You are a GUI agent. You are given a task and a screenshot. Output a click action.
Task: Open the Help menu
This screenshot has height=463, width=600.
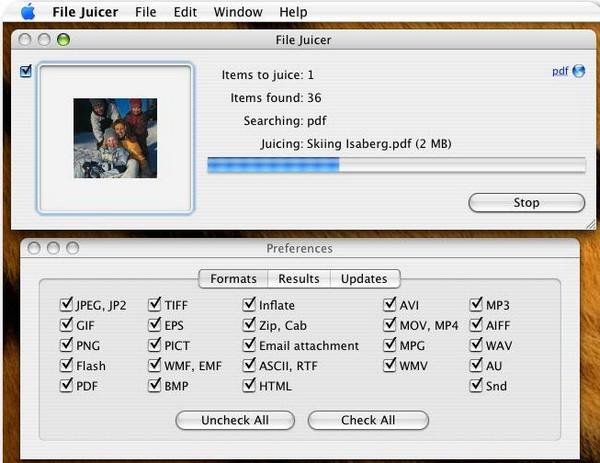(x=293, y=12)
